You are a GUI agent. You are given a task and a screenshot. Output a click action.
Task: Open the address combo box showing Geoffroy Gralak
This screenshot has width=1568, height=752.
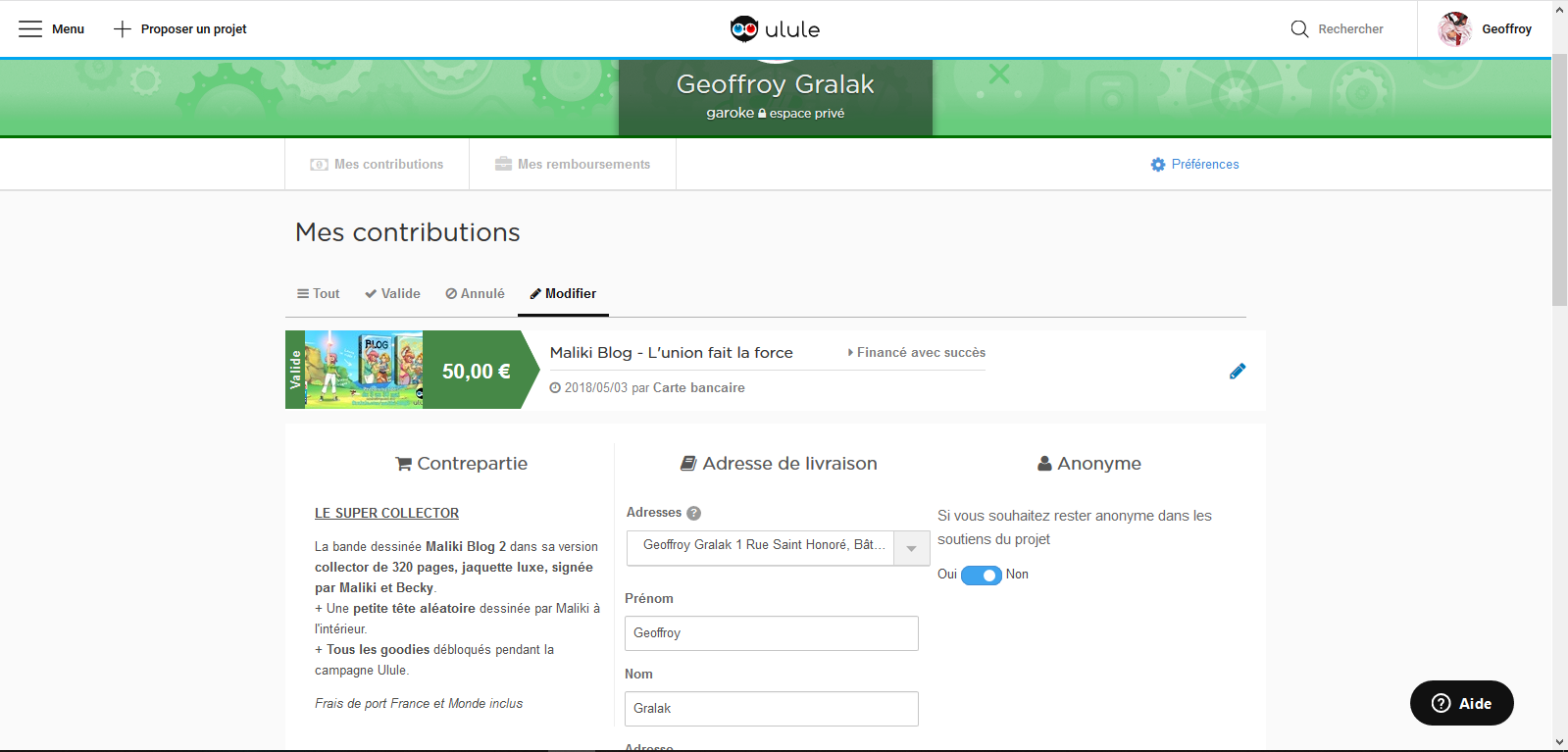click(761, 546)
